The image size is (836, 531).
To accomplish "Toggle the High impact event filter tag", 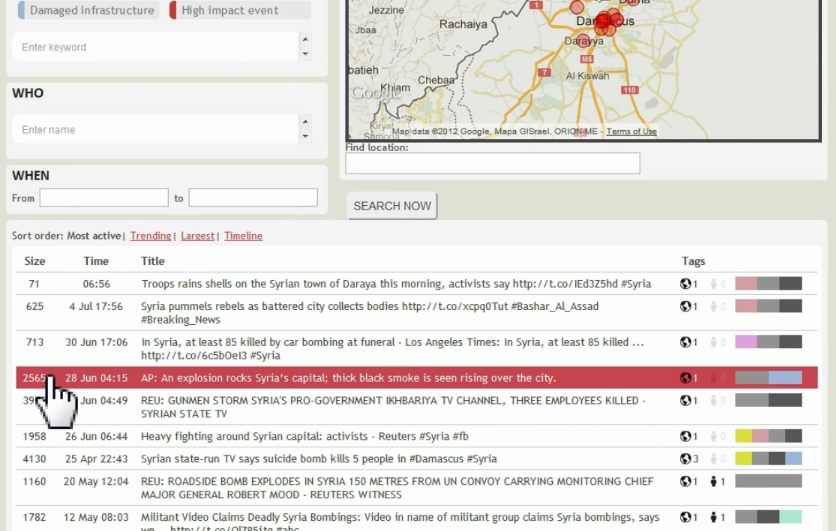I will coord(240,11).
